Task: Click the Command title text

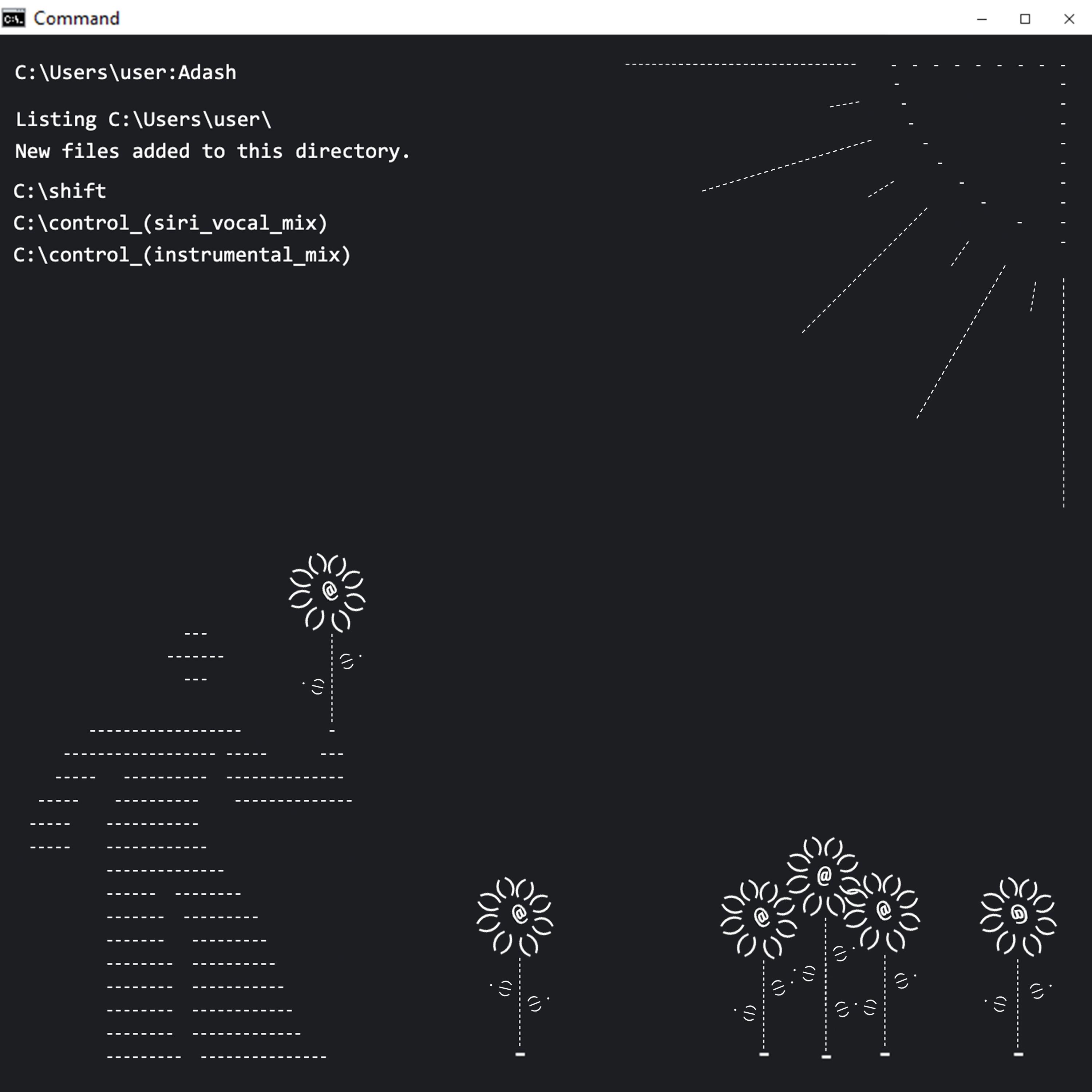Action: [x=76, y=18]
